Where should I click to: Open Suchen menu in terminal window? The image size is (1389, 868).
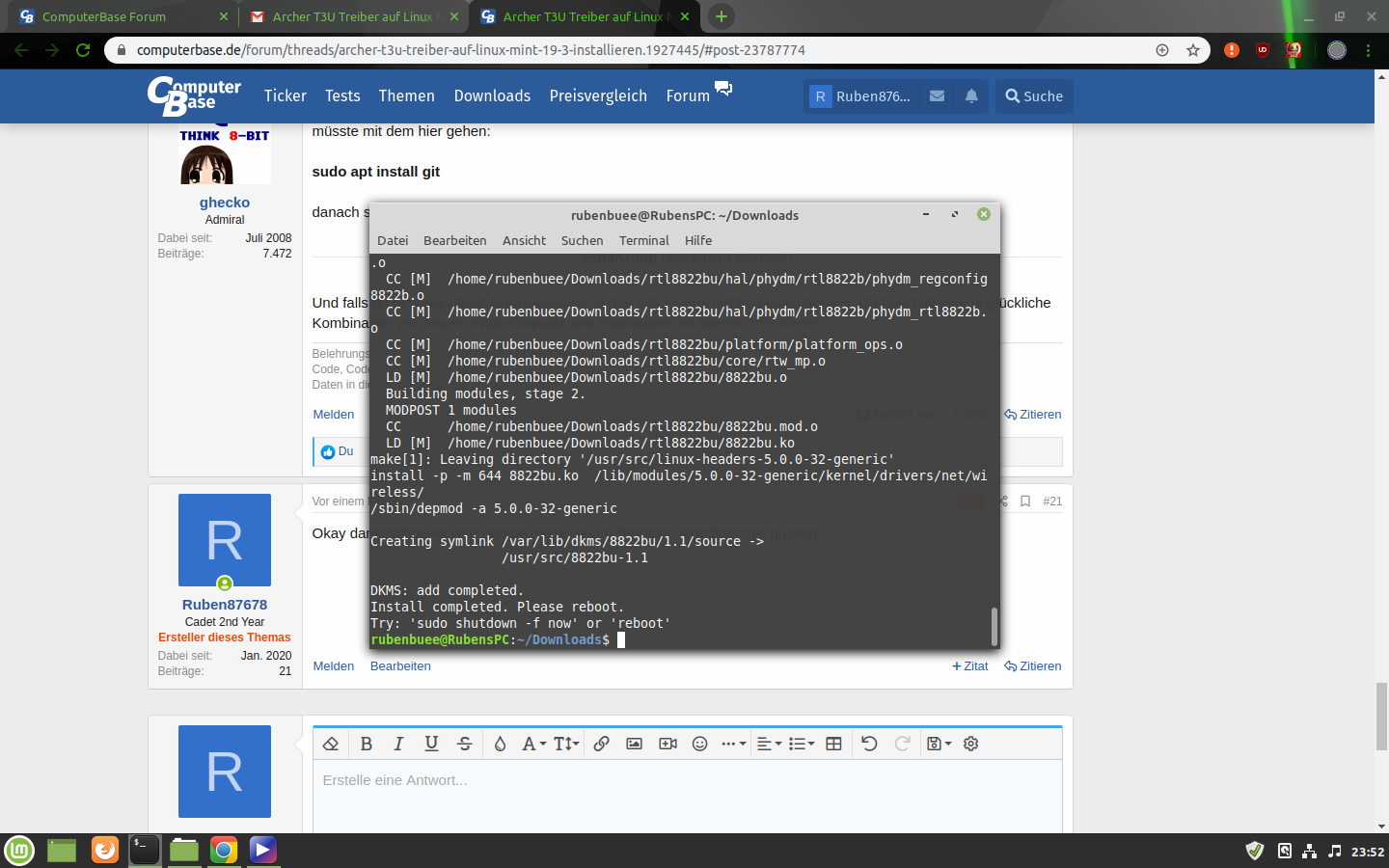(582, 240)
